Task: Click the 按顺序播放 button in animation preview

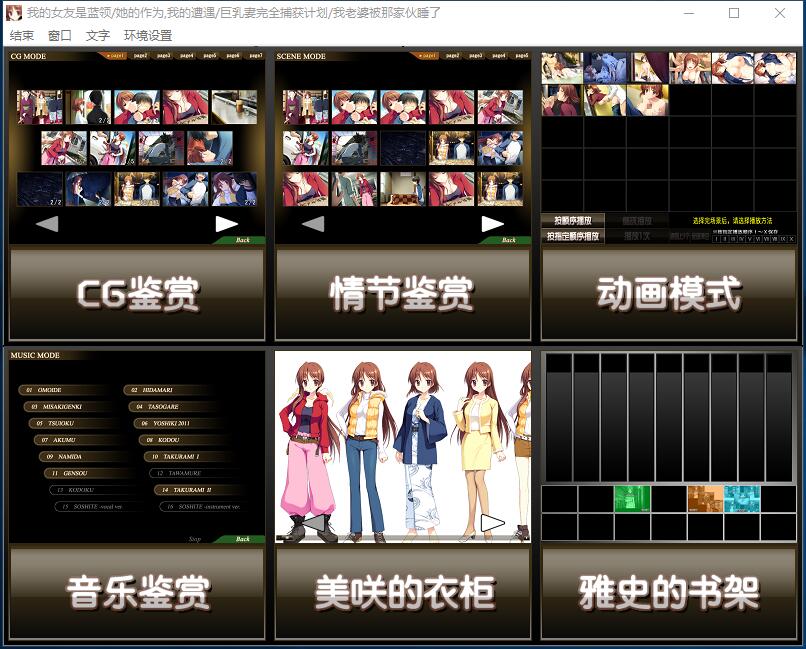Action: point(573,220)
